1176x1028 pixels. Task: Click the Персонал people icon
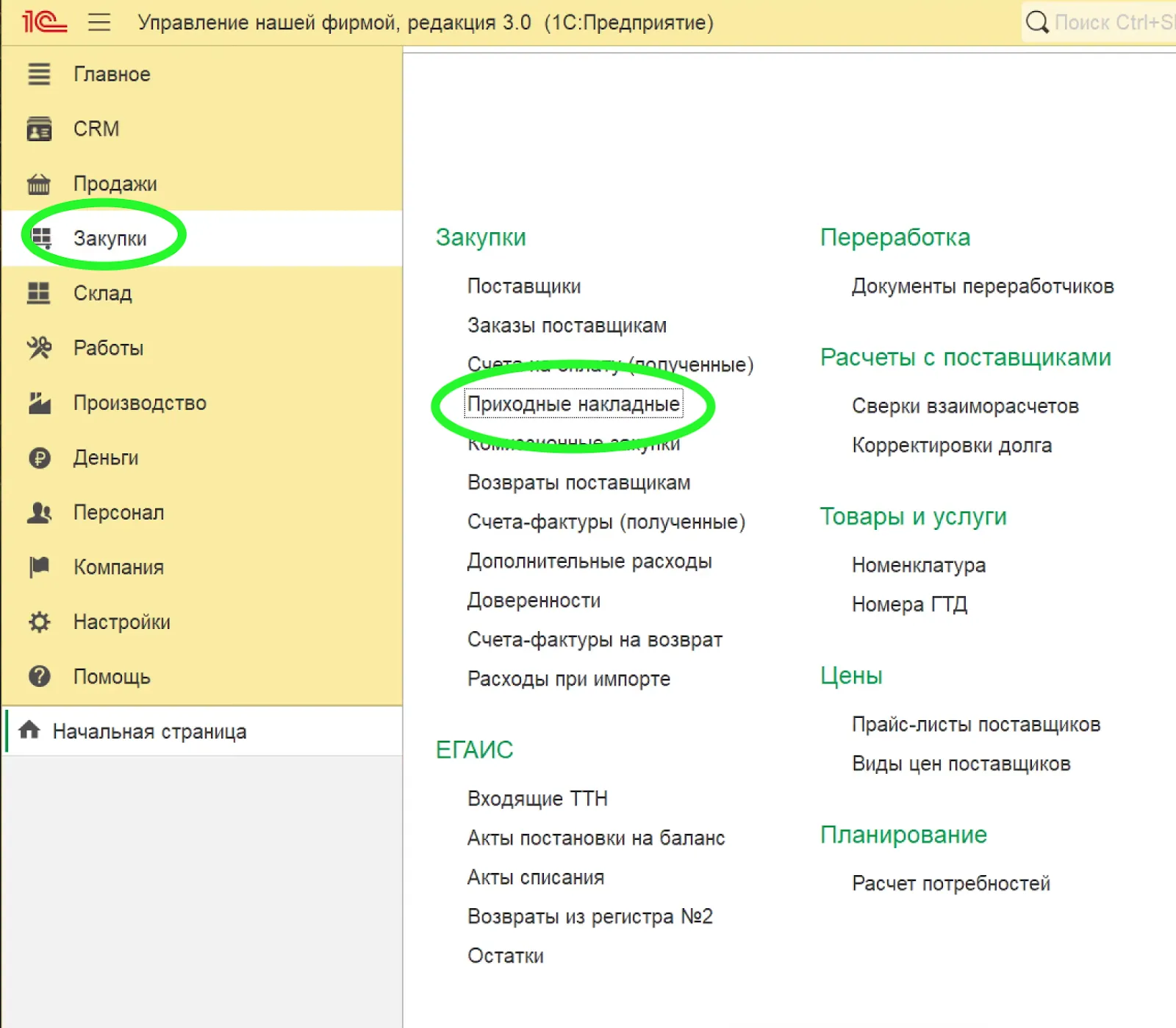click(x=39, y=512)
